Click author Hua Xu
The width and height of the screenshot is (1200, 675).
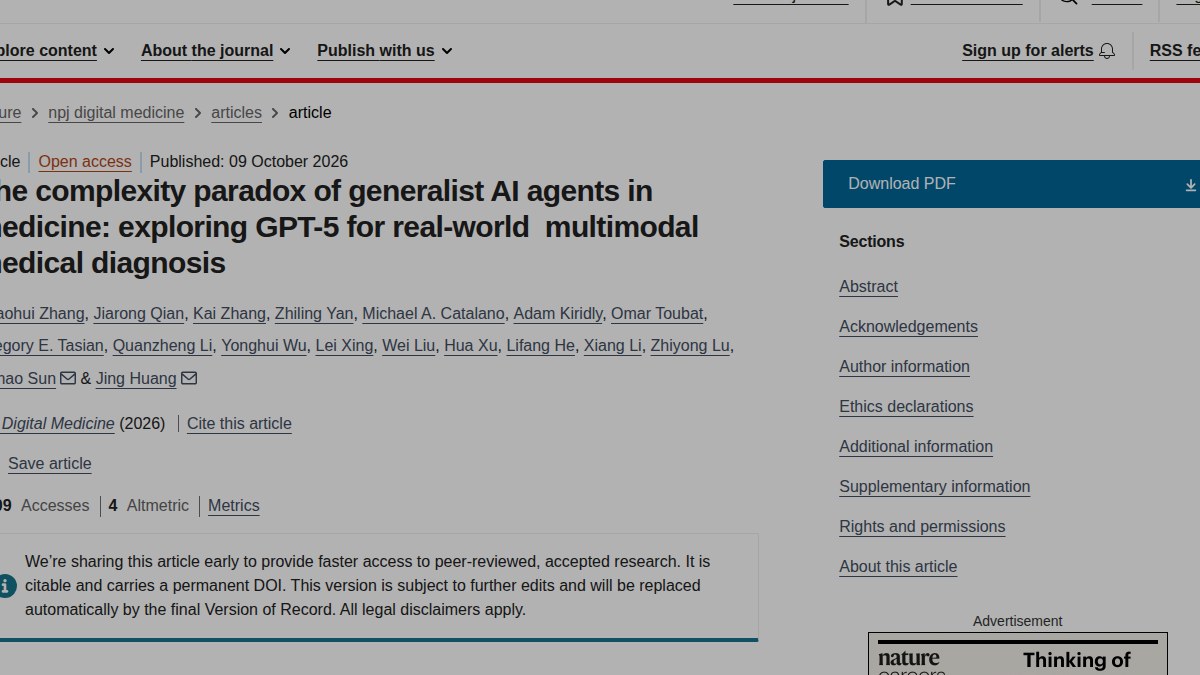471,346
